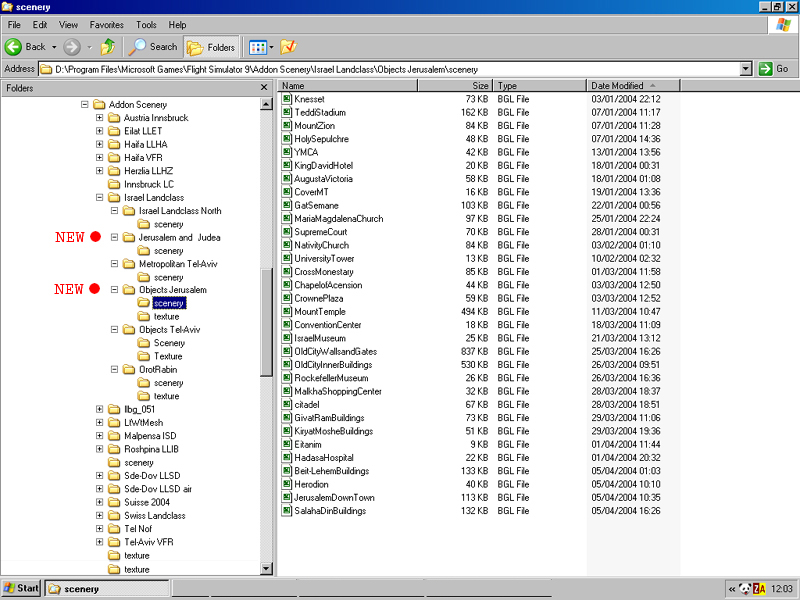Click the citadel file icon
The image size is (800, 600).
[287, 404]
